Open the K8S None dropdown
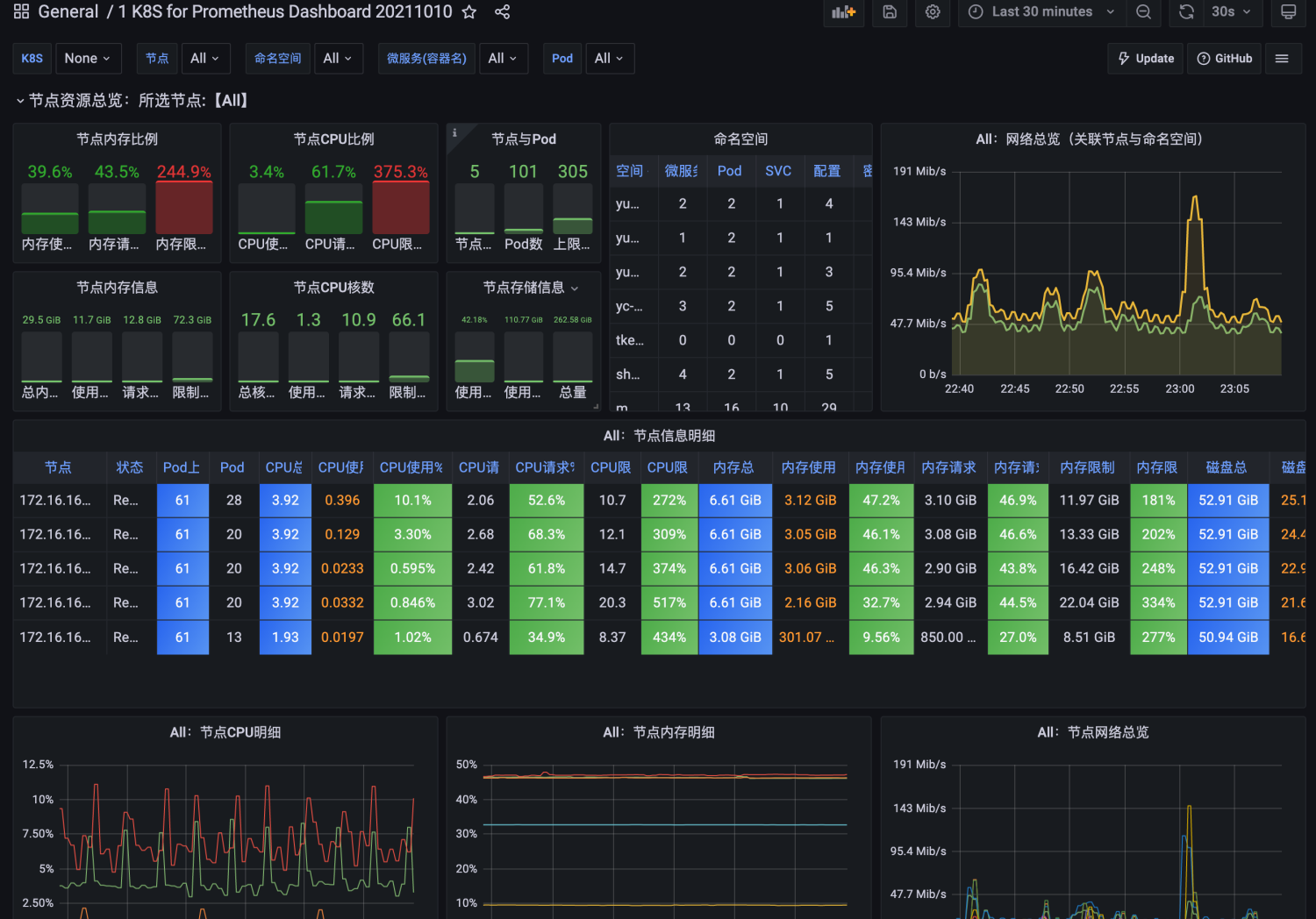1316x919 pixels. pyautogui.click(x=88, y=59)
